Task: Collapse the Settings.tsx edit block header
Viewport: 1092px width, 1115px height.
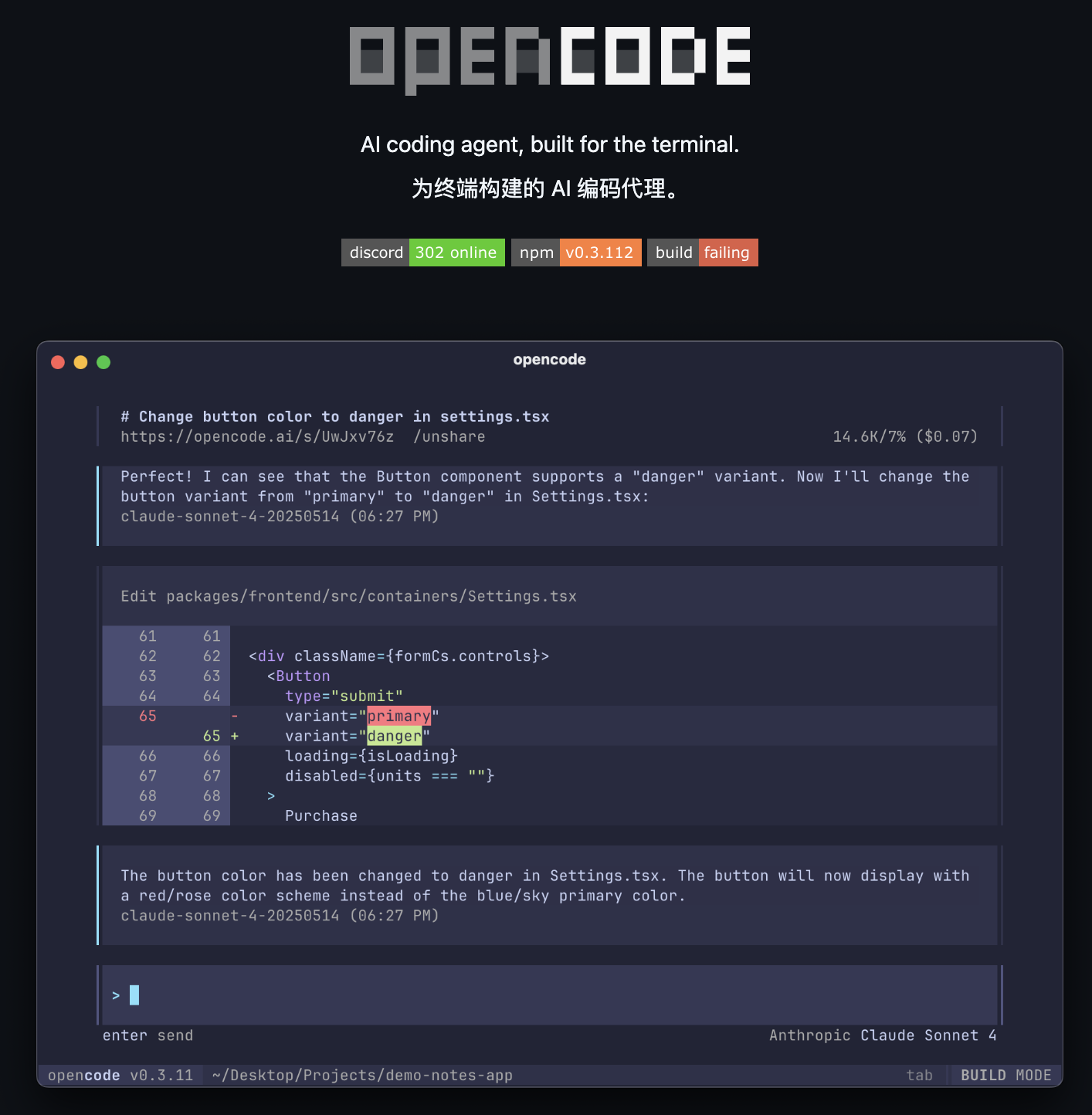Action: click(x=348, y=596)
